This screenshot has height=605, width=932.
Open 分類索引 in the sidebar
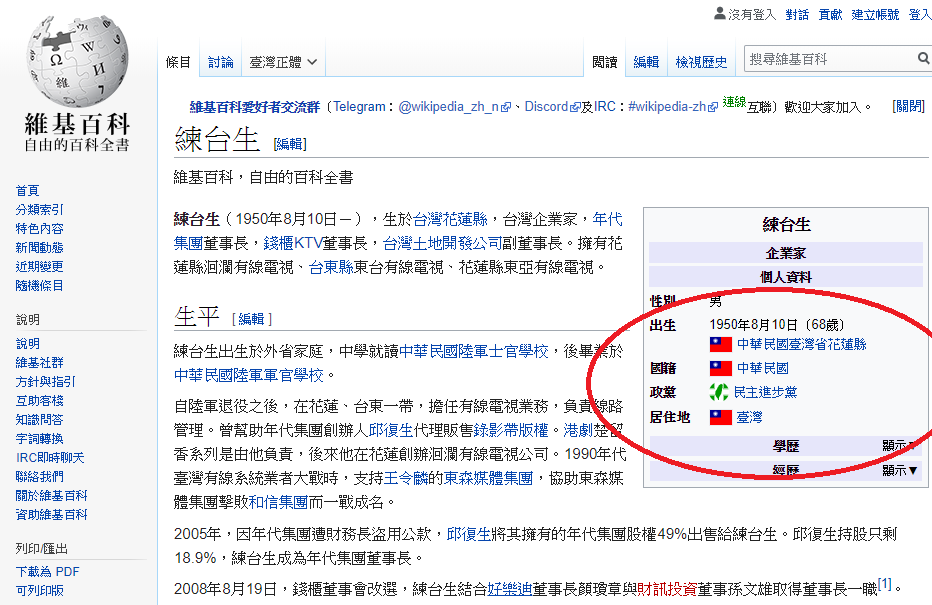(39, 210)
